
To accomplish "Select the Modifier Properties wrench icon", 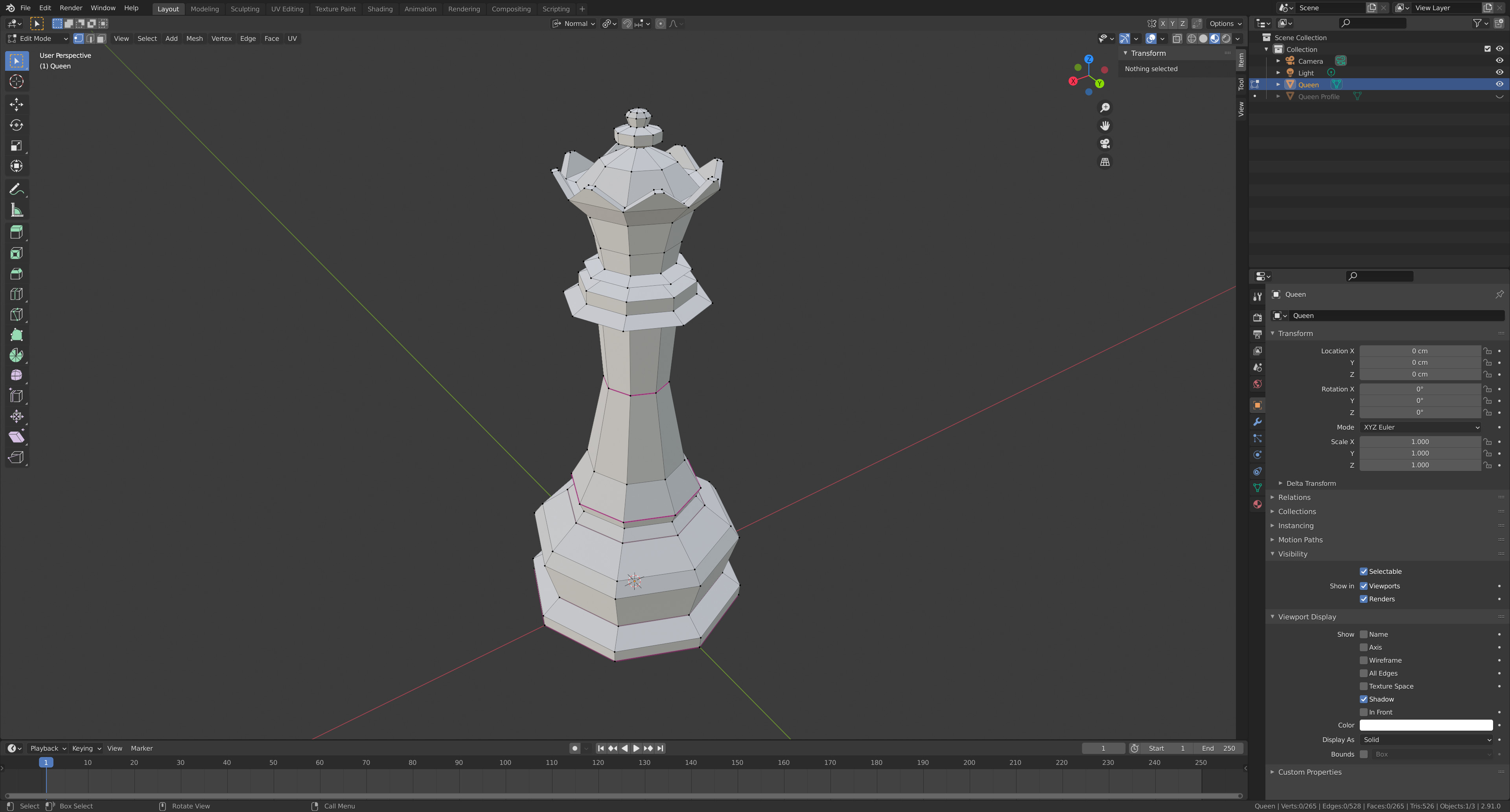I will tap(1257, 423).
